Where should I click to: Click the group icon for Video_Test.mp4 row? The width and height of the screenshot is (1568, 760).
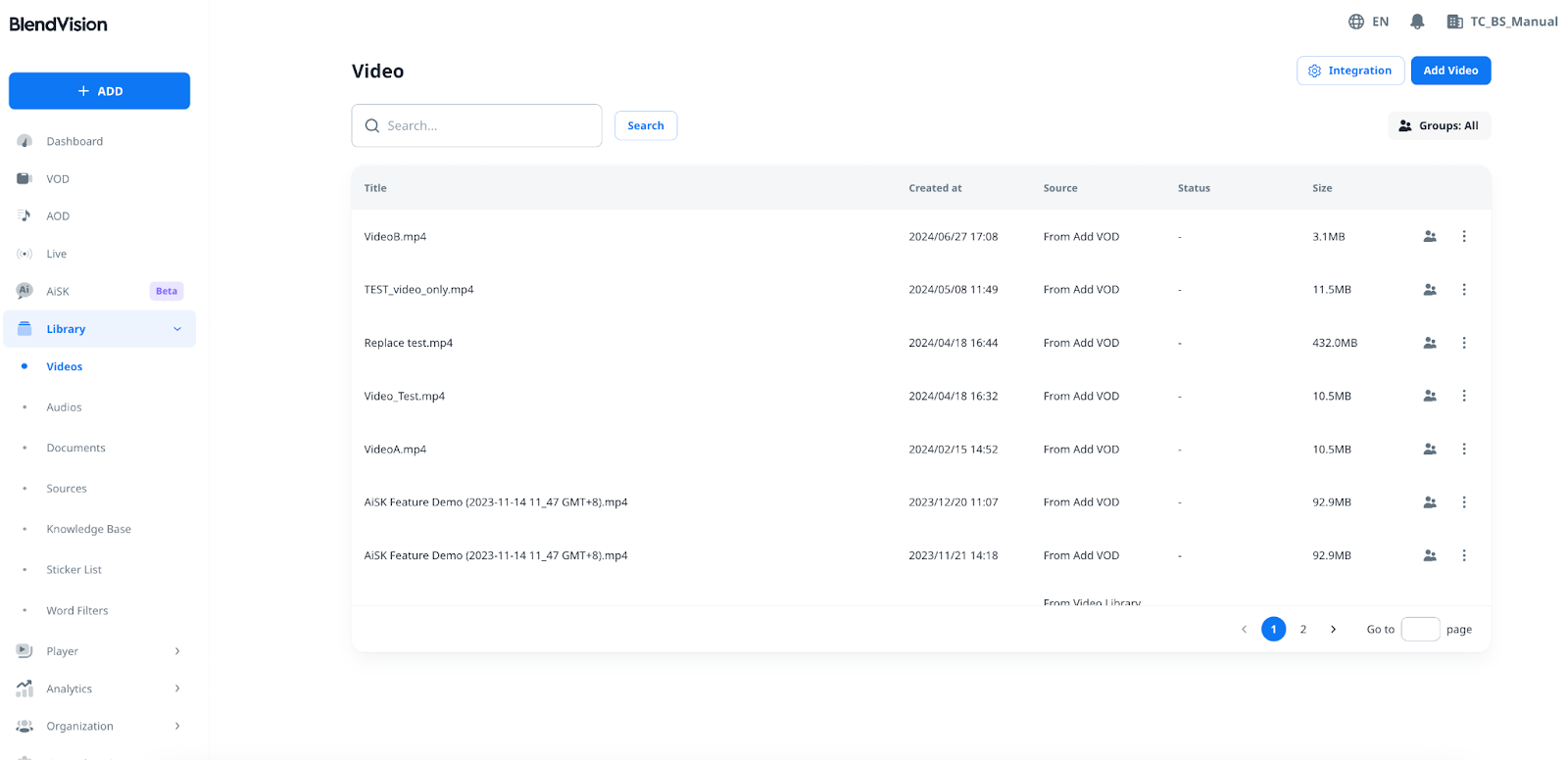[x=1430, y=396]
